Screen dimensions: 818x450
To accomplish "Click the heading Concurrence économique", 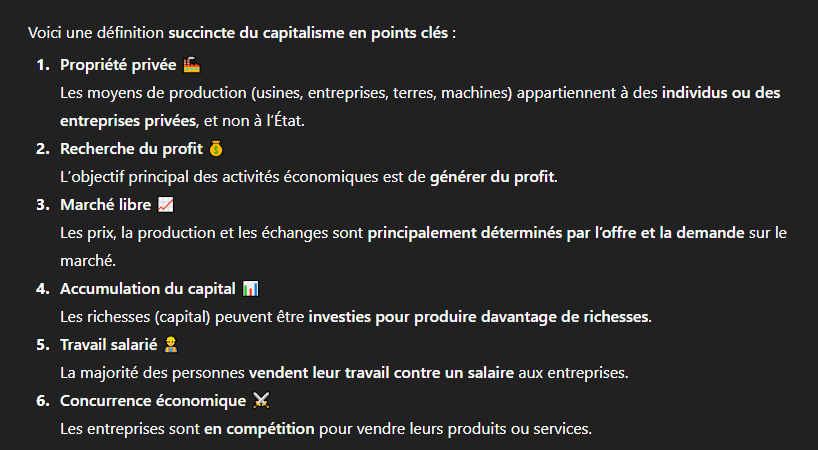I will 153,401.
